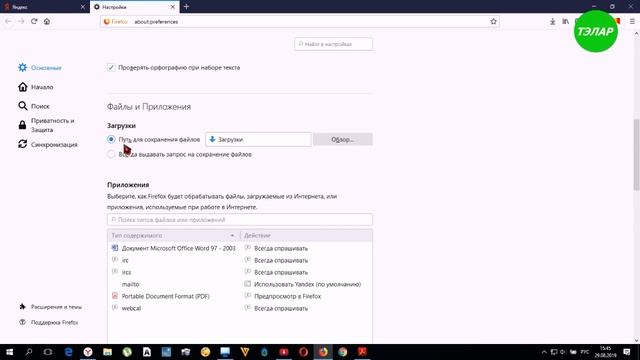Screen dimensions: 640x360
Task: Open Opera browser from the taskbar
Action: pyautogui.click(x=303, y=352)
